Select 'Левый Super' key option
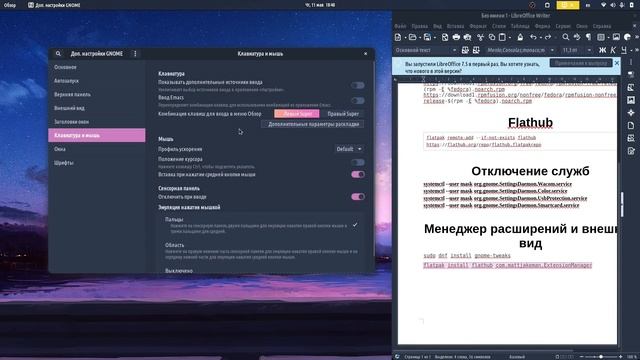The height and width of the screenshot is (360, 640). click(297, 114)
